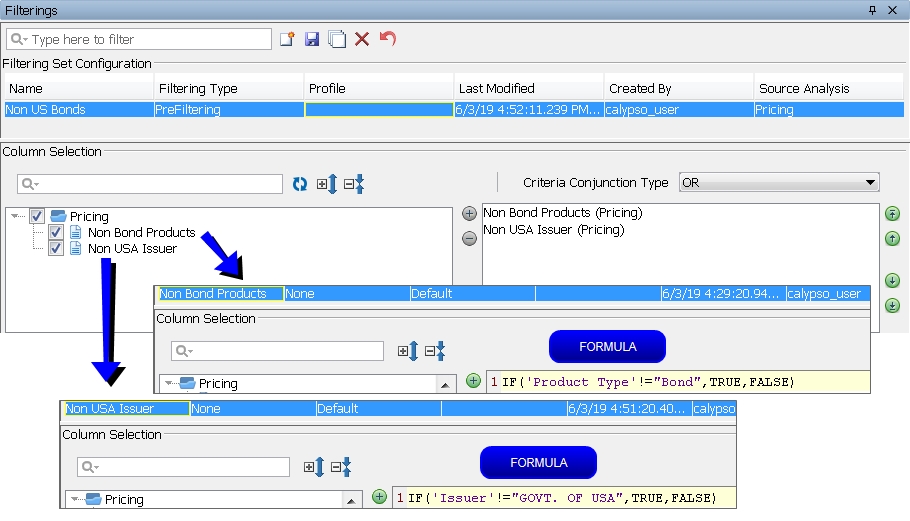The height and width of the screenshot is (521, 910).
Task: Remove selected criteria with grey minus button
Action: 469,238
